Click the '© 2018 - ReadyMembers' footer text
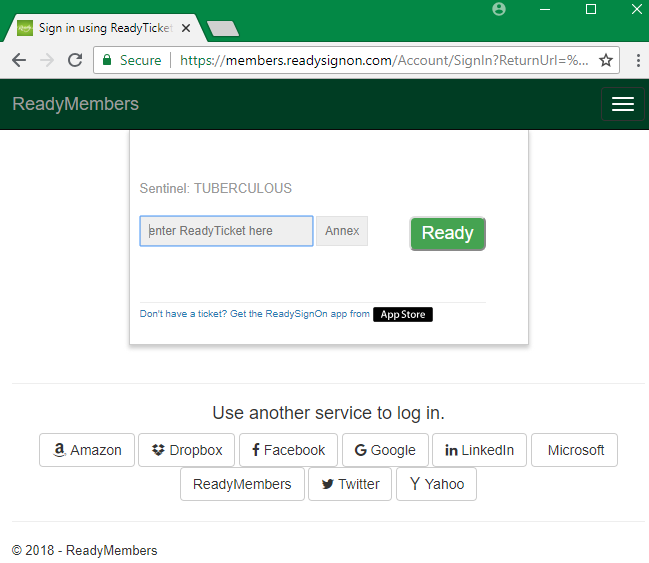649x563 pixels. tap(84, 550)
